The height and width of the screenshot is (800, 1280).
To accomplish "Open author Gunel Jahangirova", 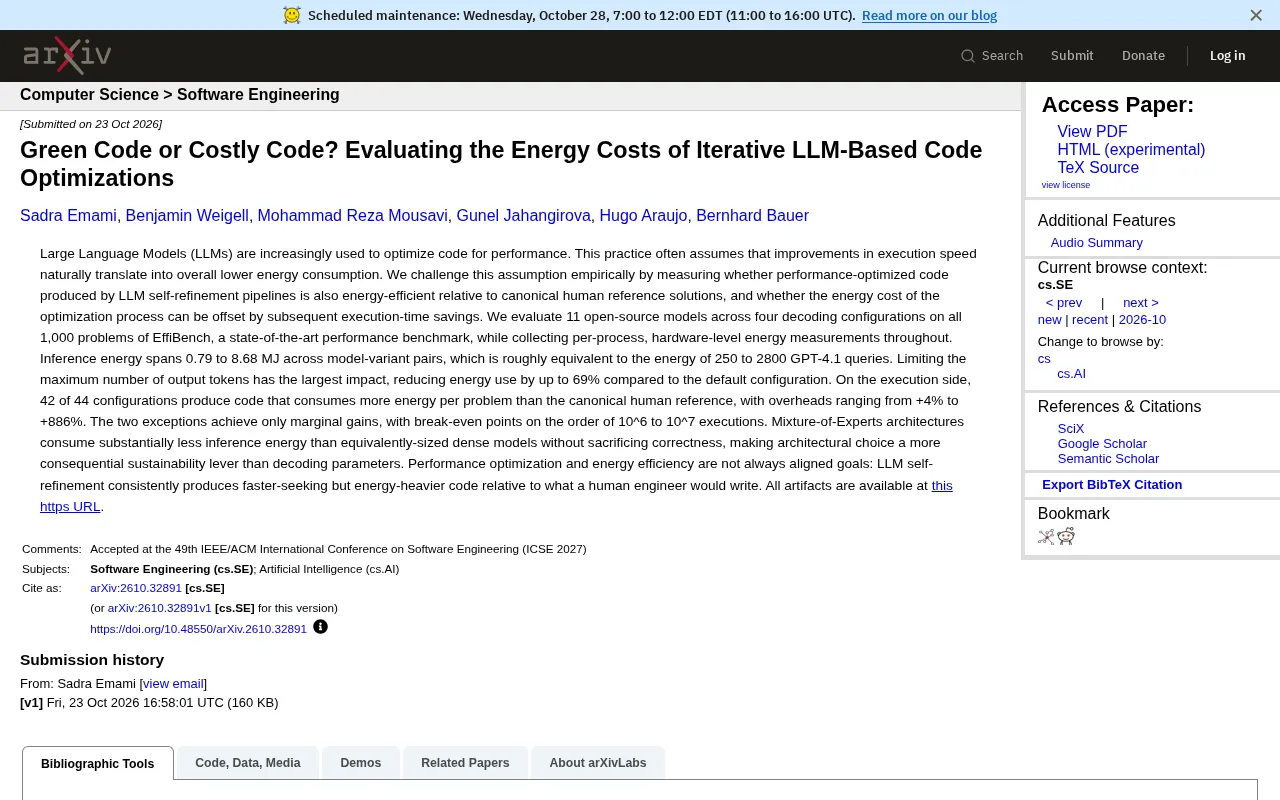I will [x=523, y=216].
